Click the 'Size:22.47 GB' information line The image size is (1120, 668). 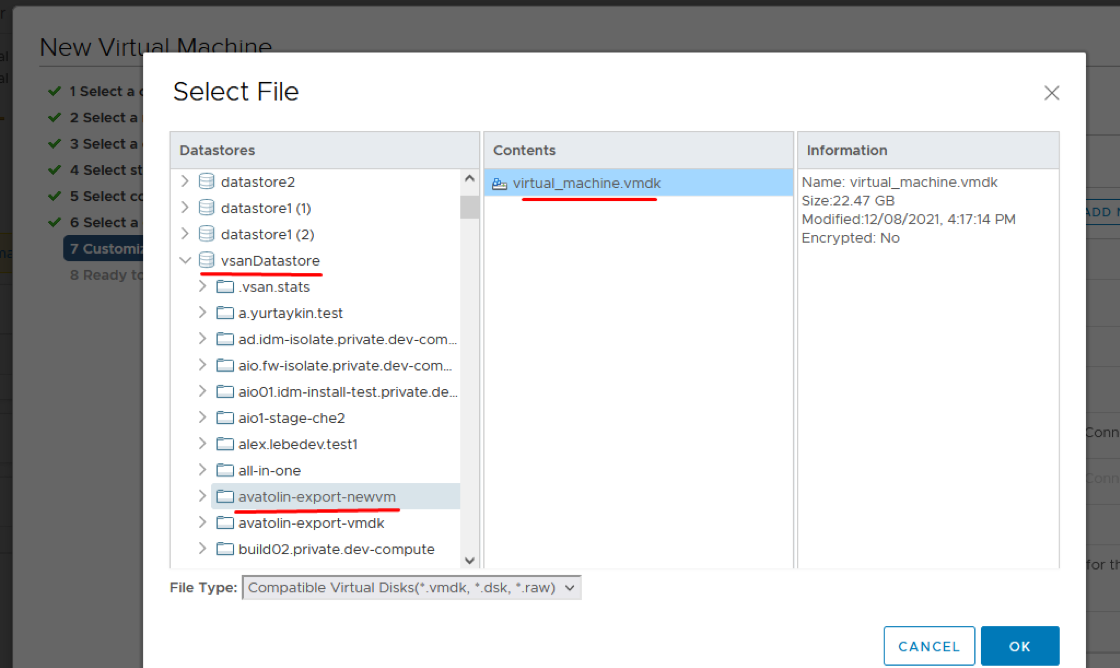click(x=848, y=201)
